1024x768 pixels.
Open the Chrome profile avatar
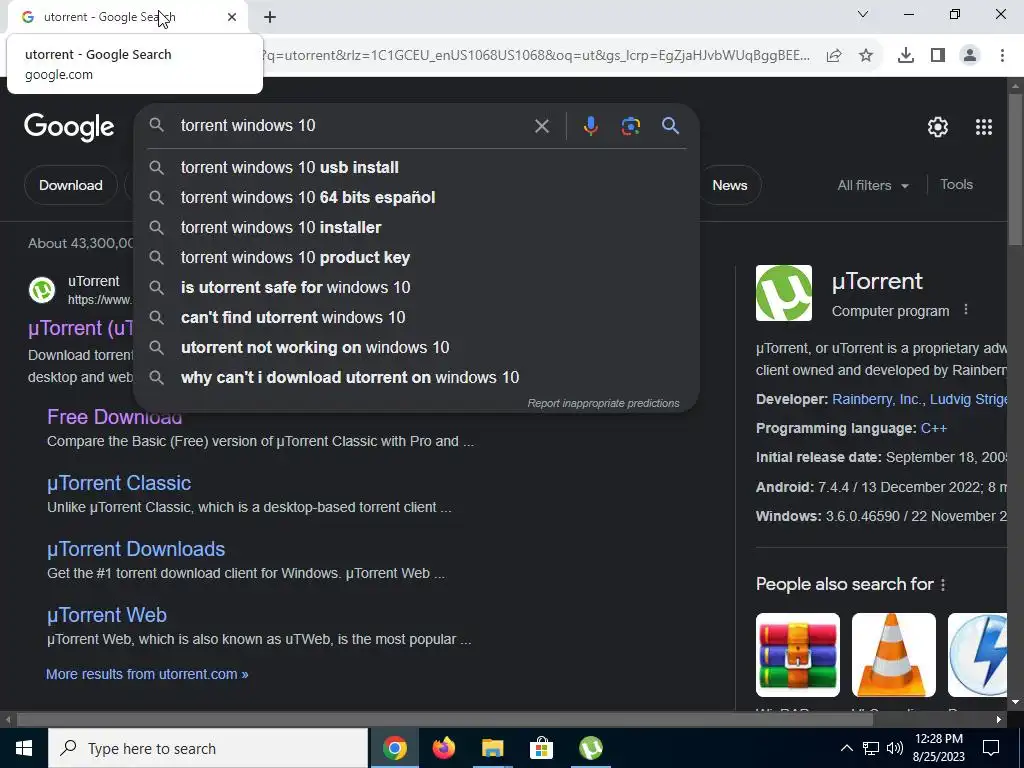coord(970,56)
